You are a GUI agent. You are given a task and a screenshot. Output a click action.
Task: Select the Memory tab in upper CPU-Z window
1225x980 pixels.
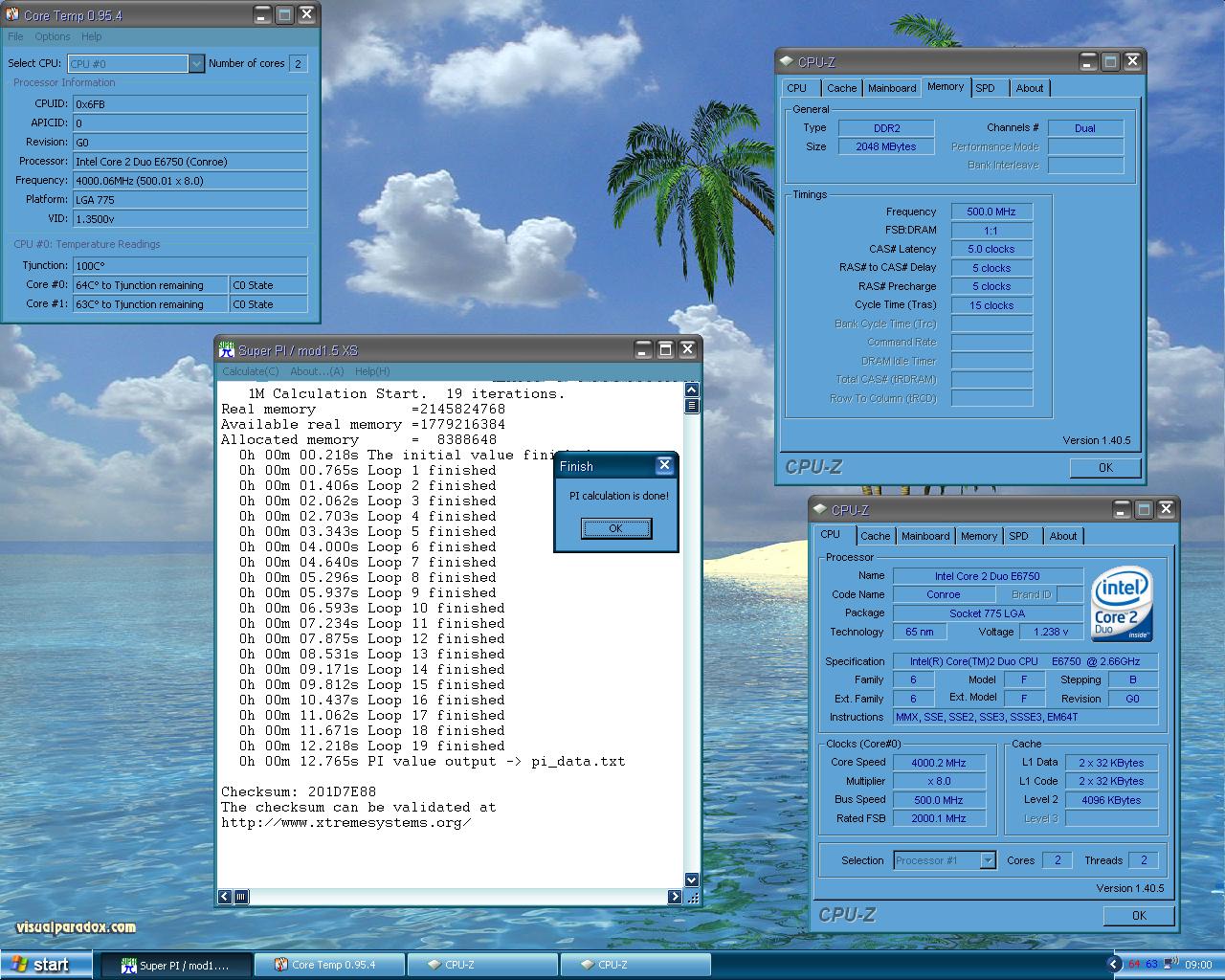tap(946, 87)
